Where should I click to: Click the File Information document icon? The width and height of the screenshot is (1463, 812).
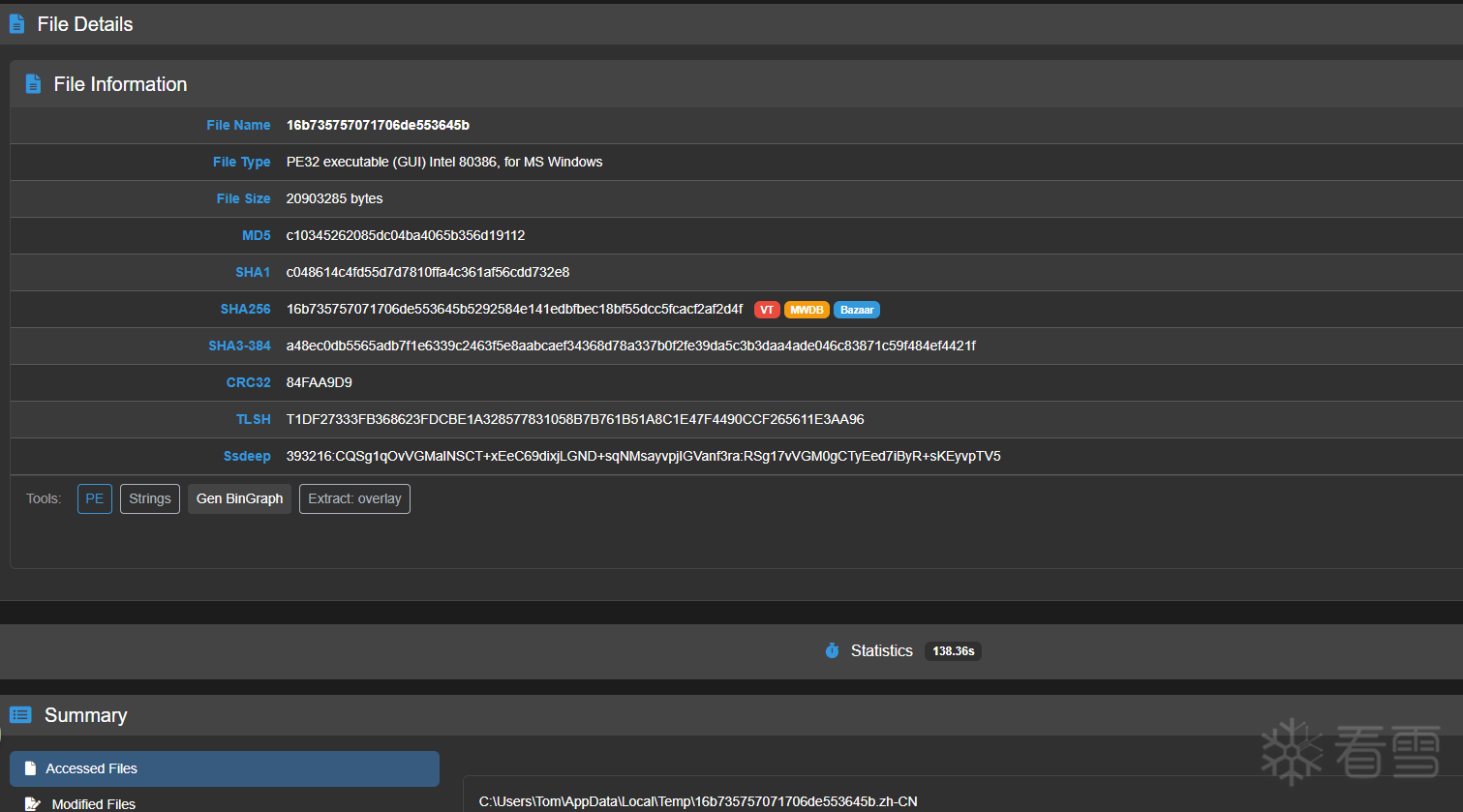(x=33, y=84)
